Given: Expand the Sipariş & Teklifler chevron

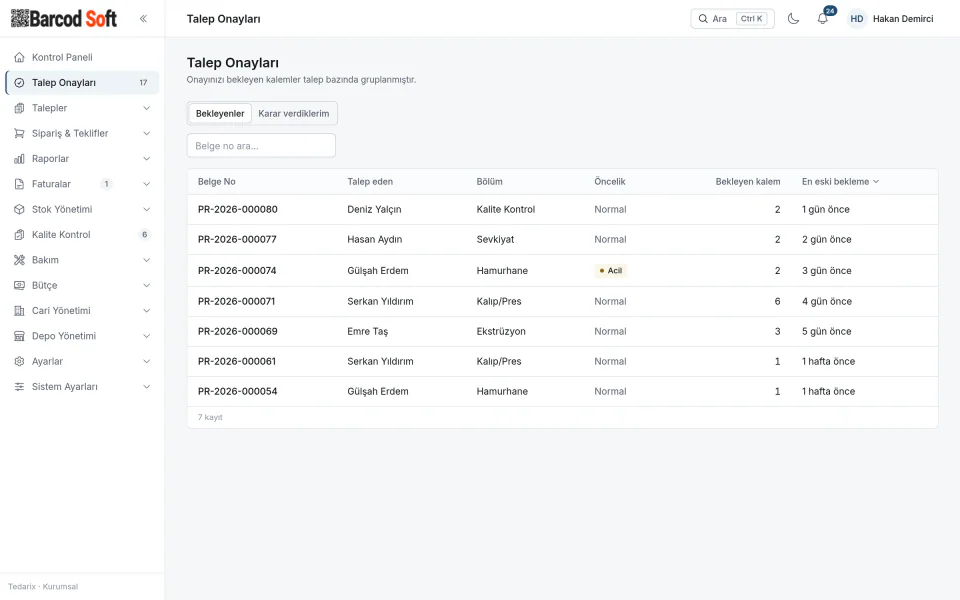Looking at the screenshot, I should (146, 133).
